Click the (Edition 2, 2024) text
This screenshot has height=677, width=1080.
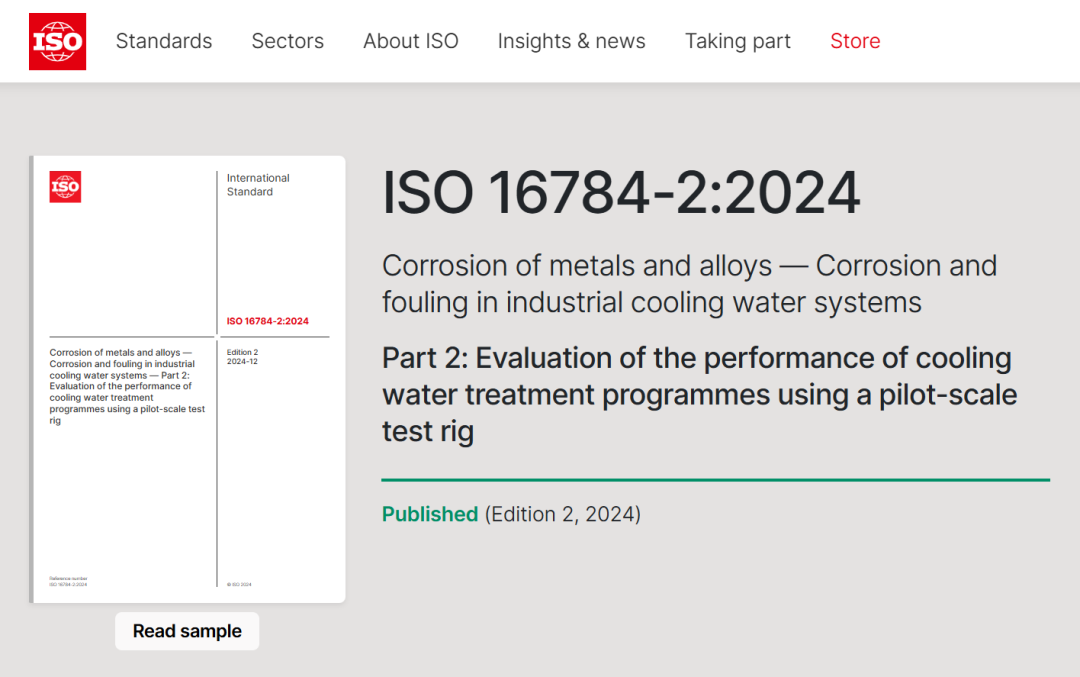coord(562,514)
